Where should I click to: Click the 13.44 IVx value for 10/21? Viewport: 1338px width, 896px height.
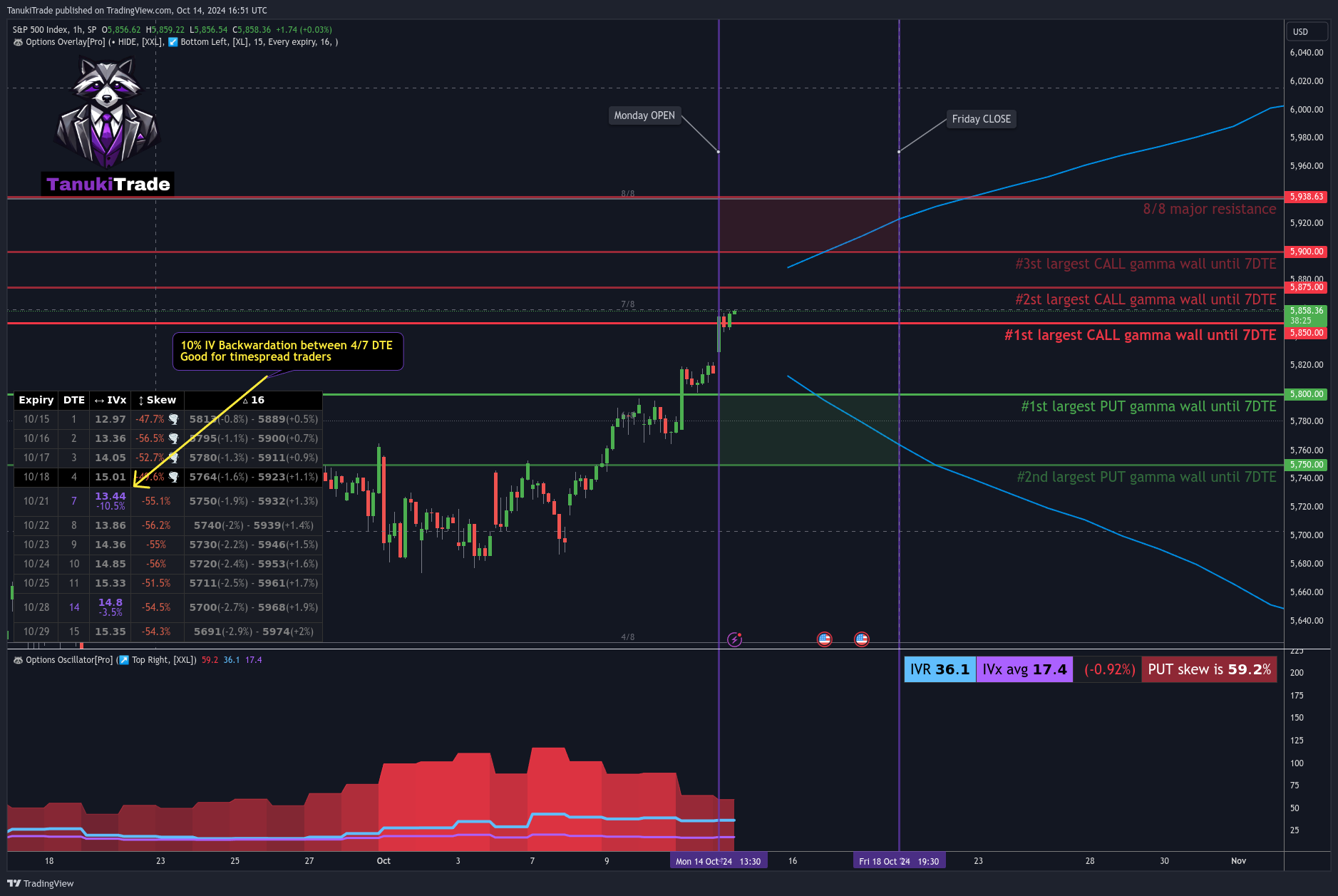pyautogui.click(x=110, y=496)
